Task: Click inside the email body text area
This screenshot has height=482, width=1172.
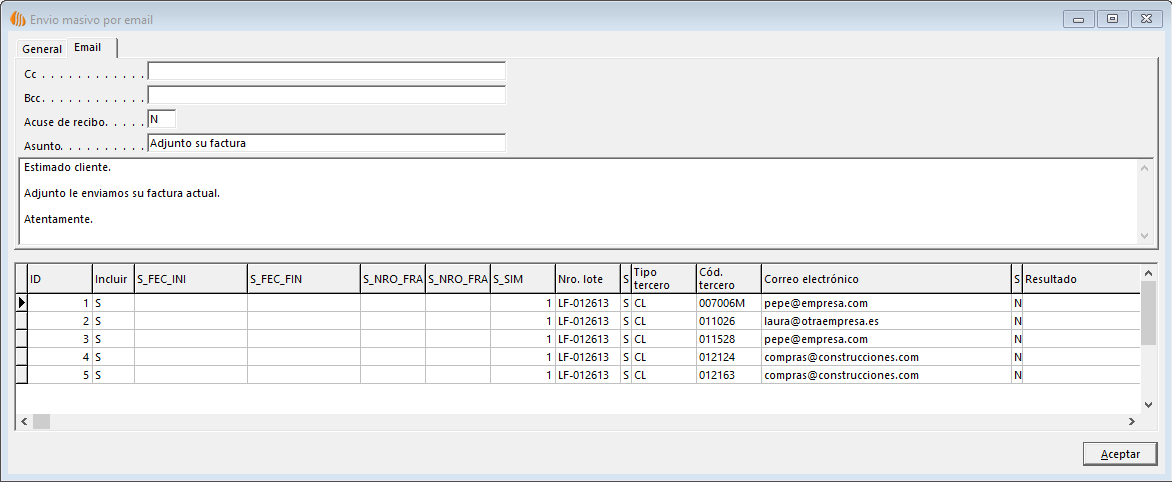Action: point(576,200)
